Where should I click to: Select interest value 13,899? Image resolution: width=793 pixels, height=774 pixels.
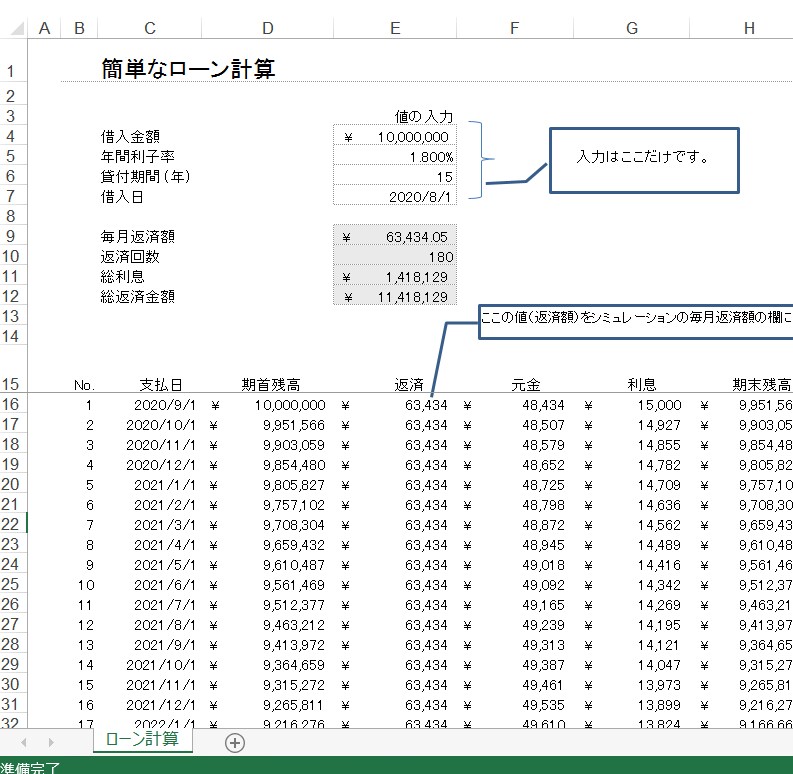659,705
